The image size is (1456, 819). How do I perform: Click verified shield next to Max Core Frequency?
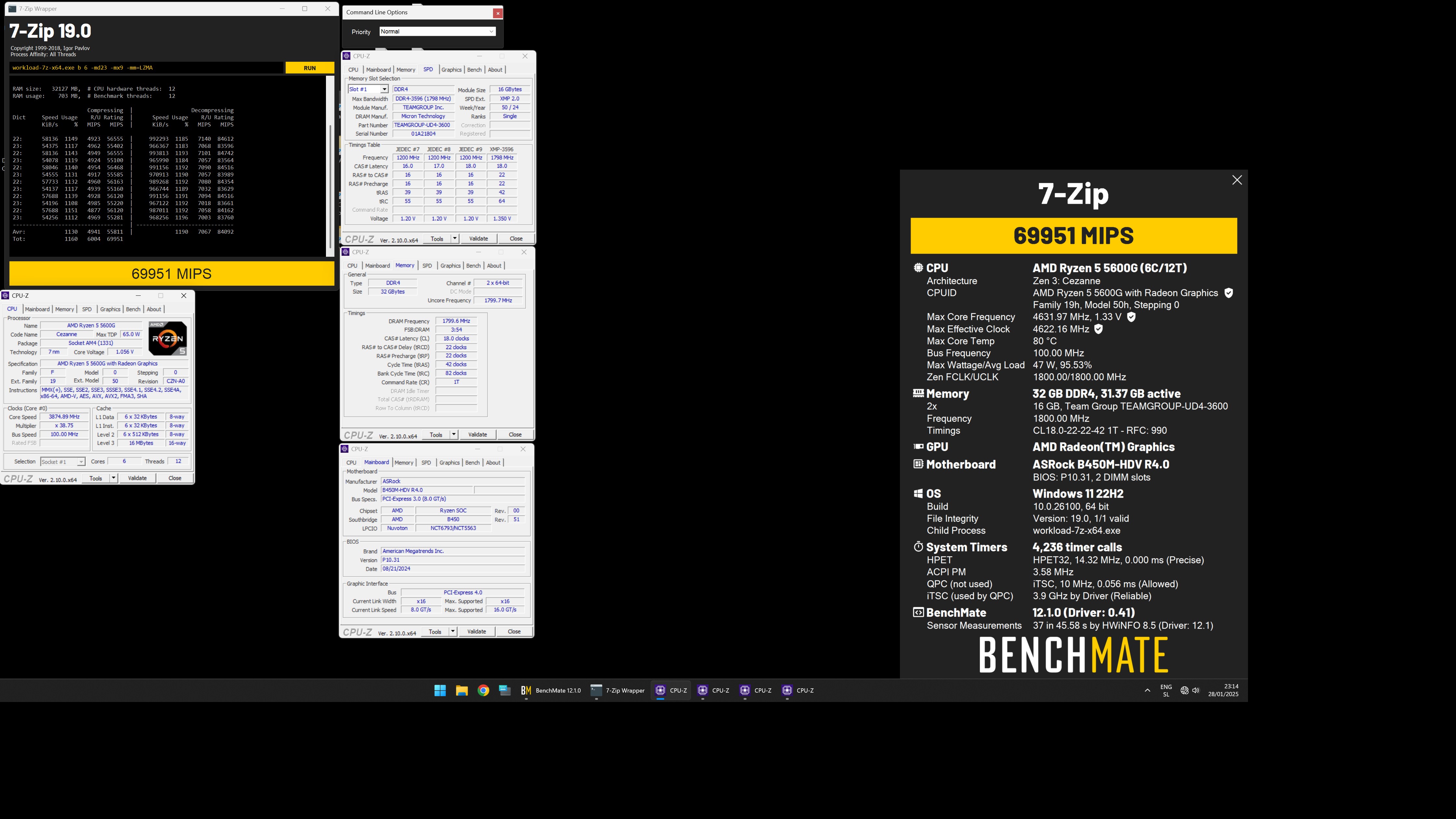1131,317
